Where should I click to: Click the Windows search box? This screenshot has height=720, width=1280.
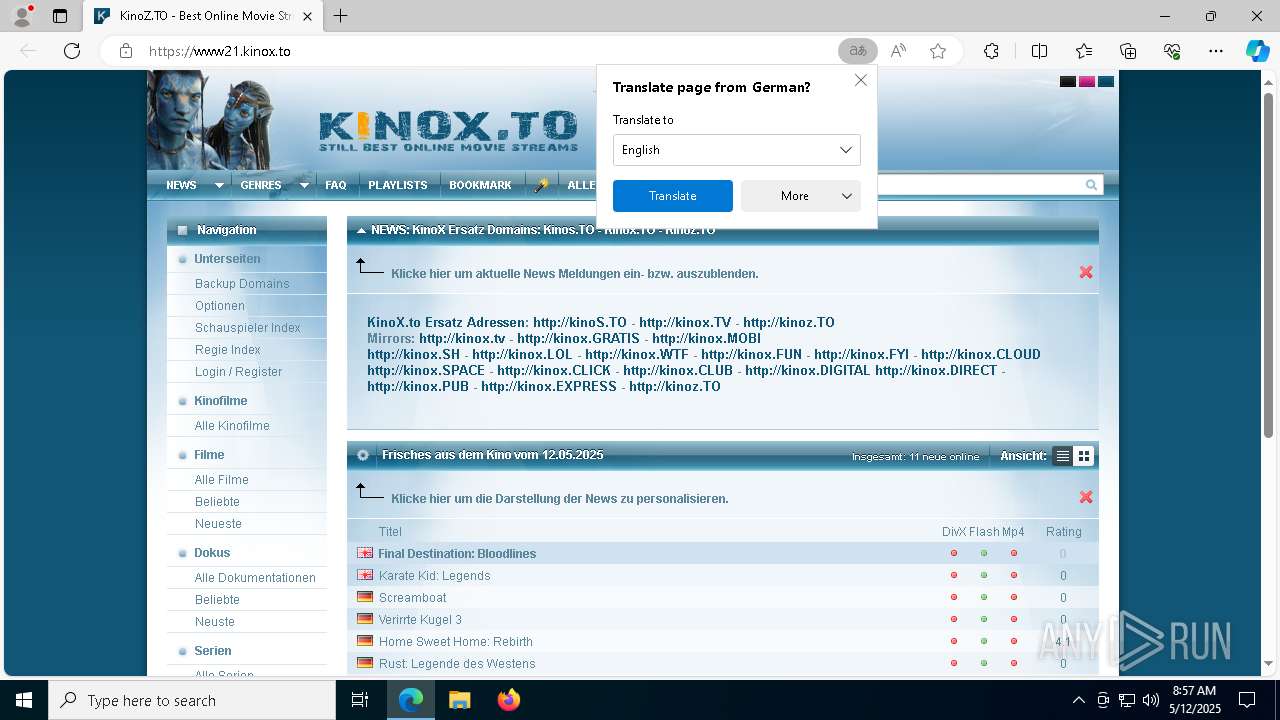click(192, 700)
